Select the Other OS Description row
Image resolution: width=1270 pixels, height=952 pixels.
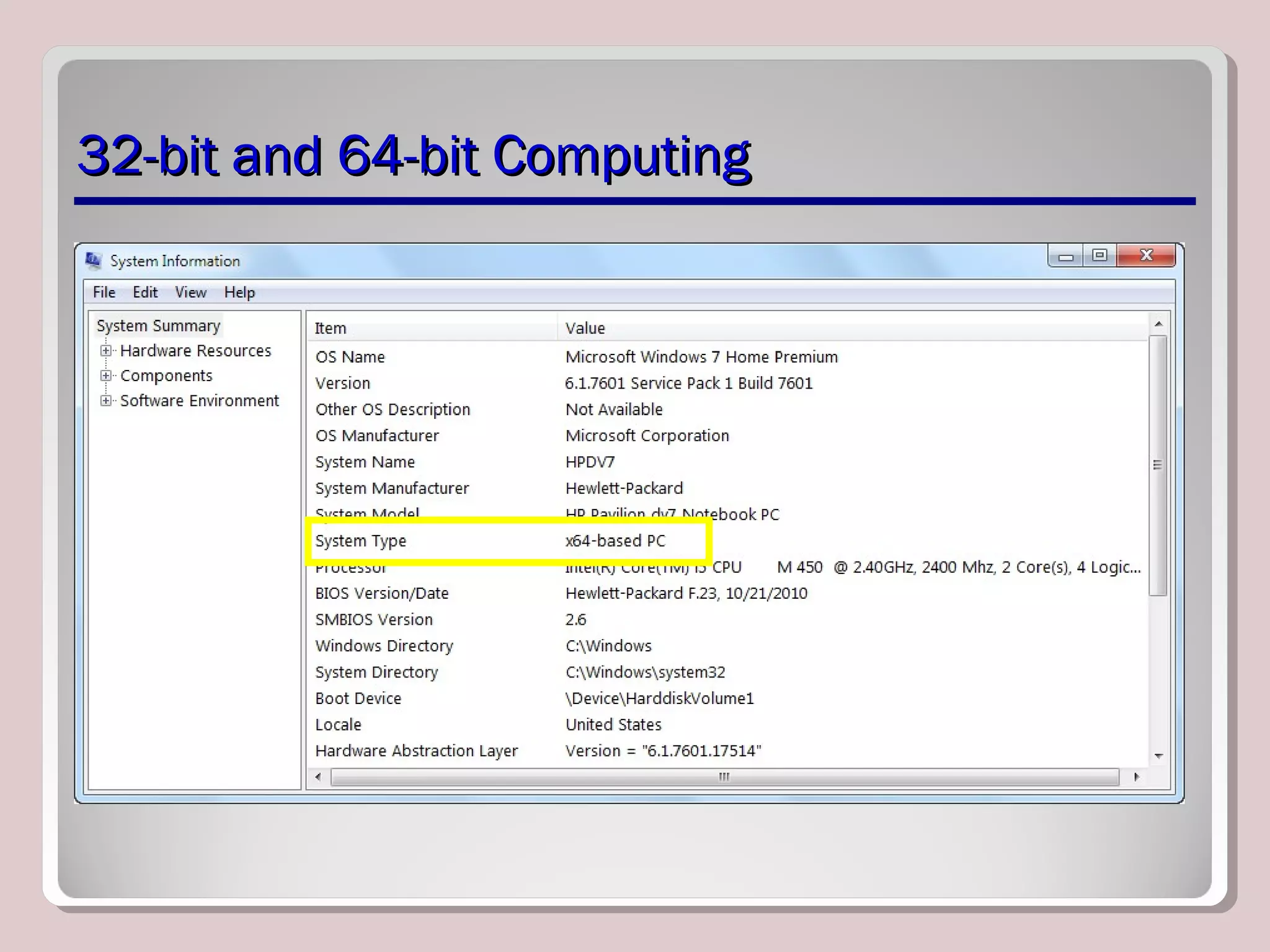click(727, 410)
